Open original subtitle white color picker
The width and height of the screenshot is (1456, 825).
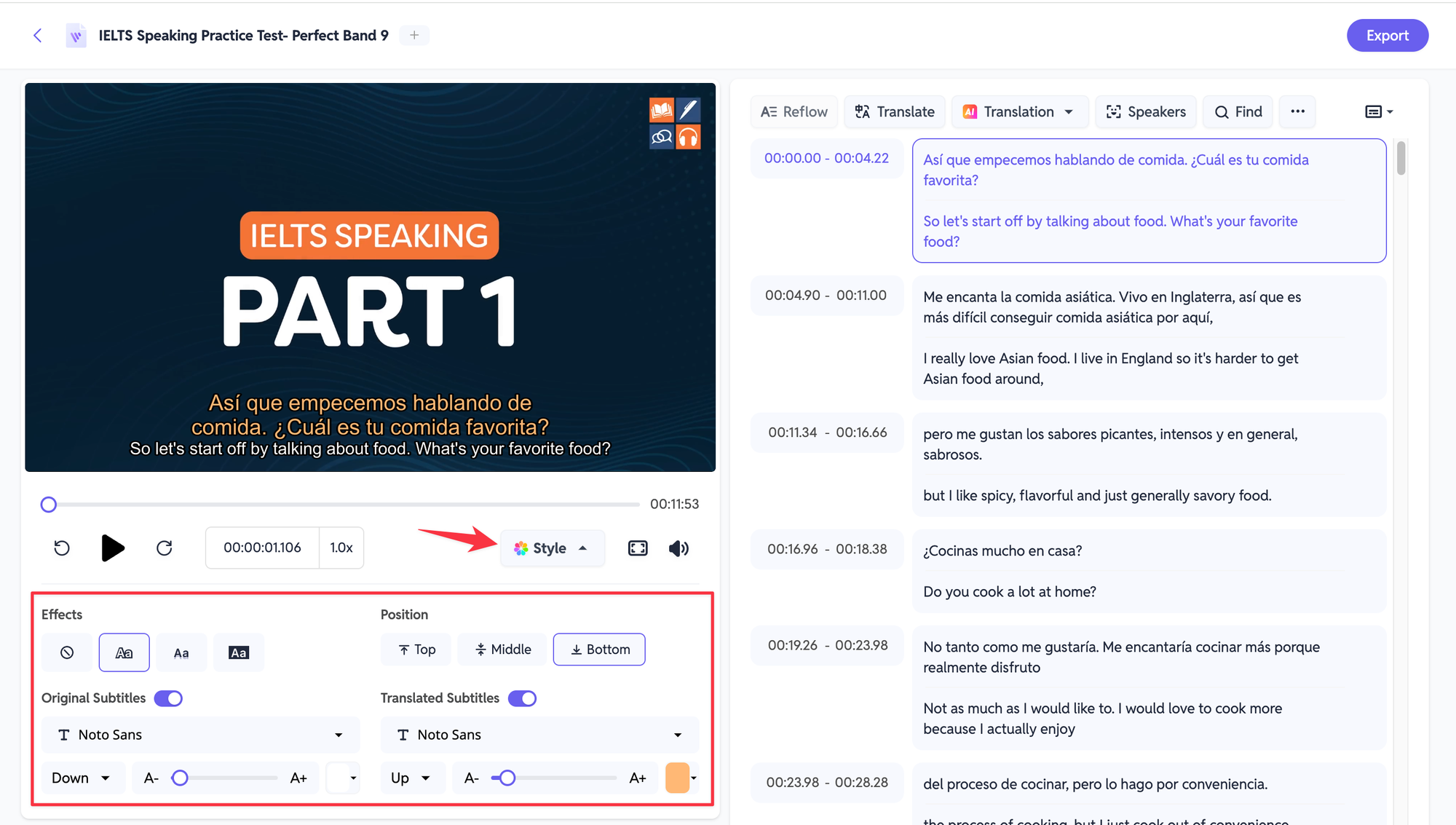point(343,778)
